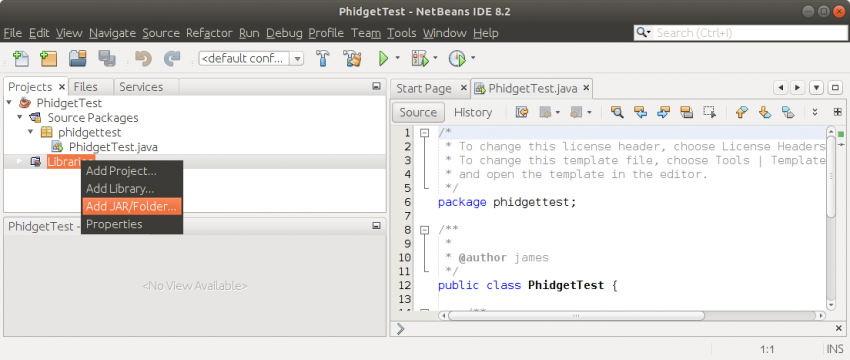The image size is (850, 360).
Task: Run project with the green play icon
Action: coord(384,58)
